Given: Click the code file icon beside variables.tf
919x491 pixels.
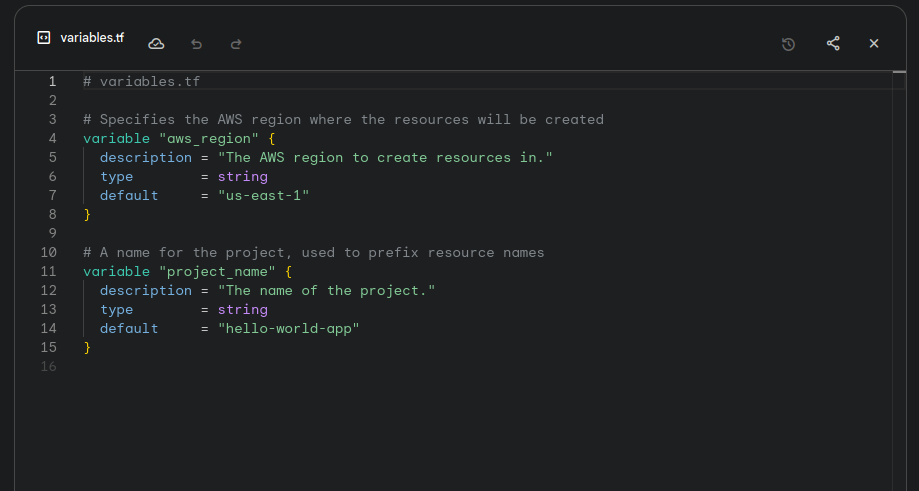Looking at the screenshot, I should pos(44,37).
